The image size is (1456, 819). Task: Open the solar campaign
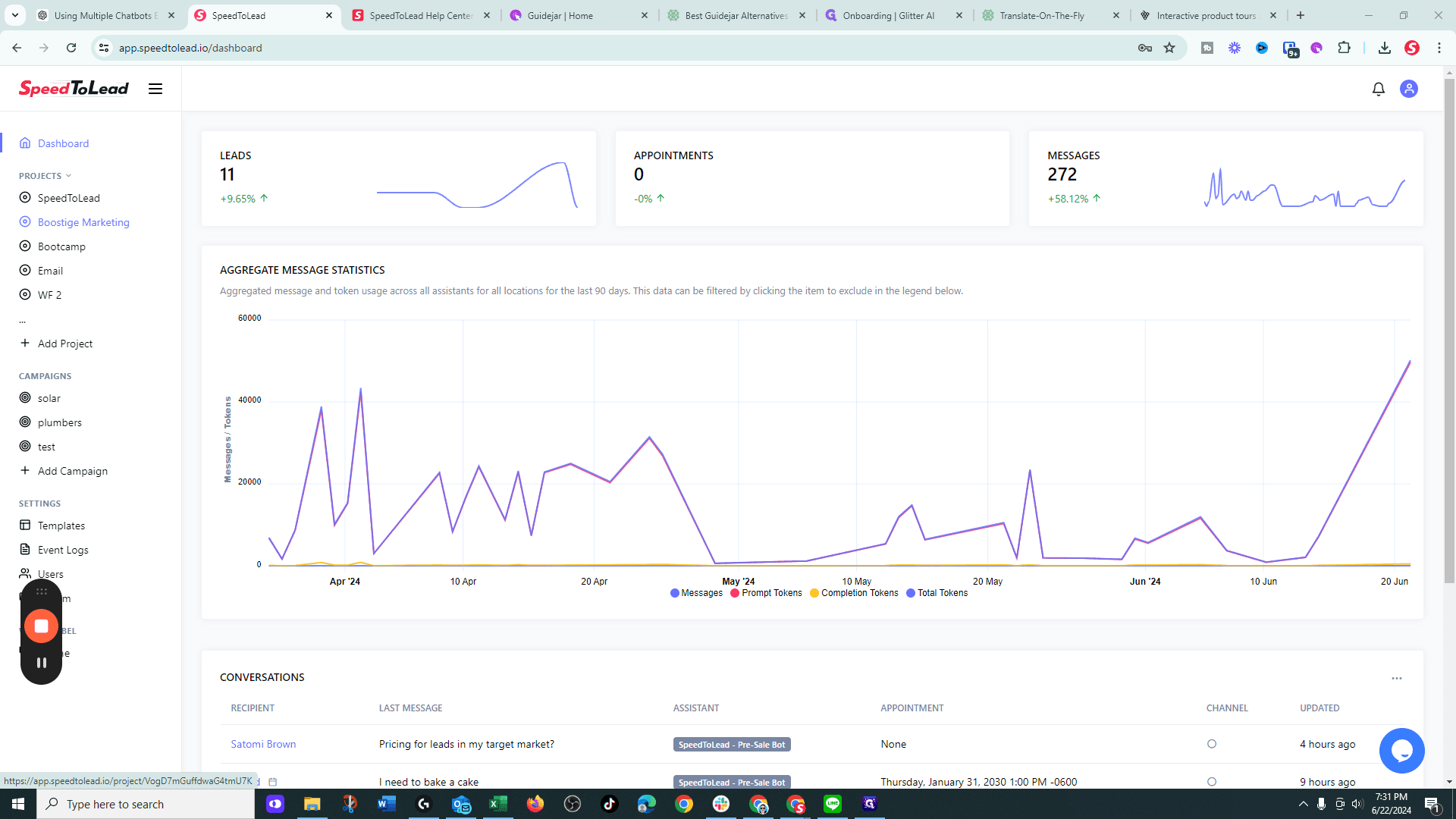[49, 398]
